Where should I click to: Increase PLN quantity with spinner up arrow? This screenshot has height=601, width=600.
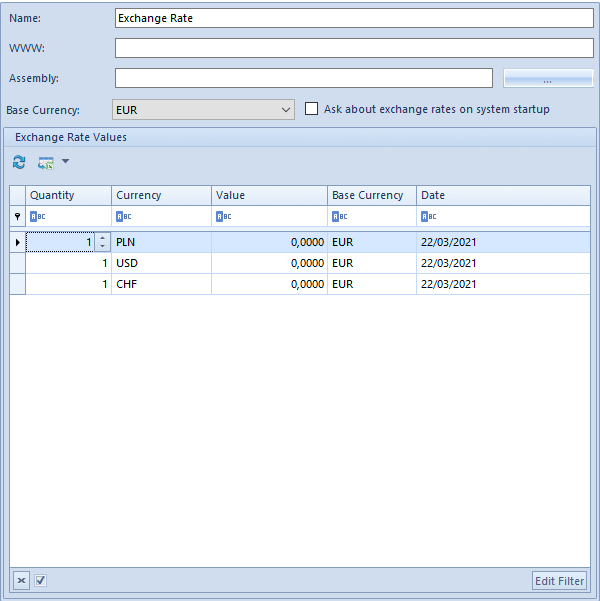pos(102,238)
